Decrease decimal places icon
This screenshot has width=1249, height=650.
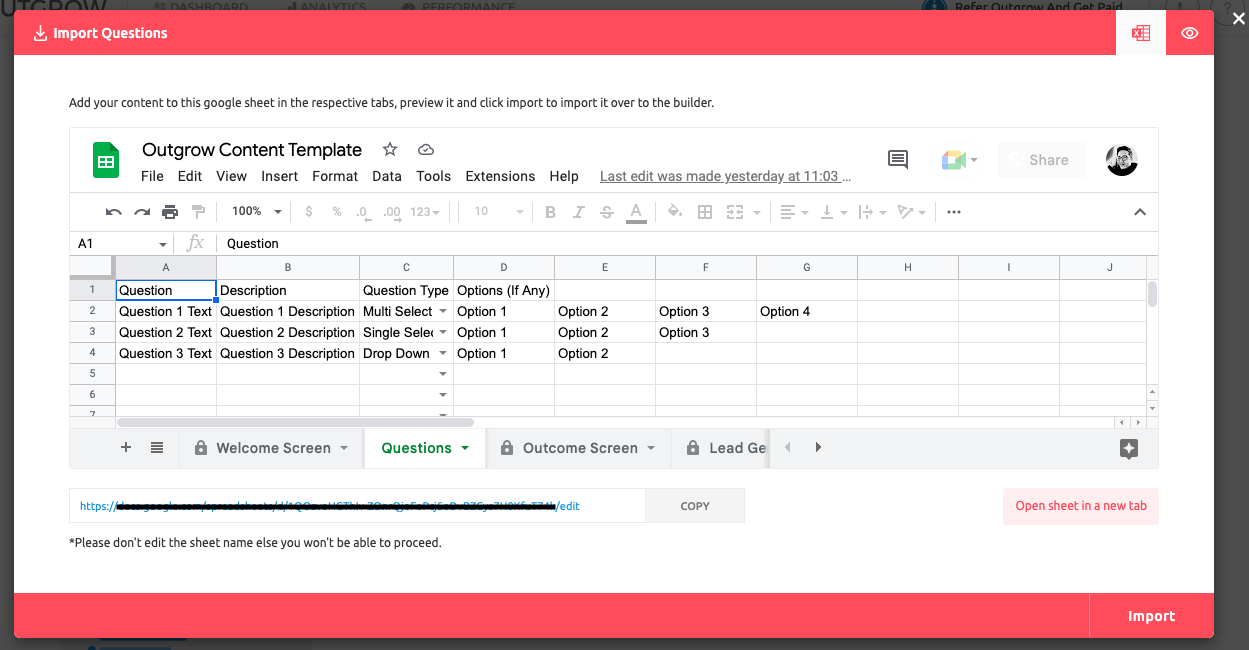(x=363, y=212)
